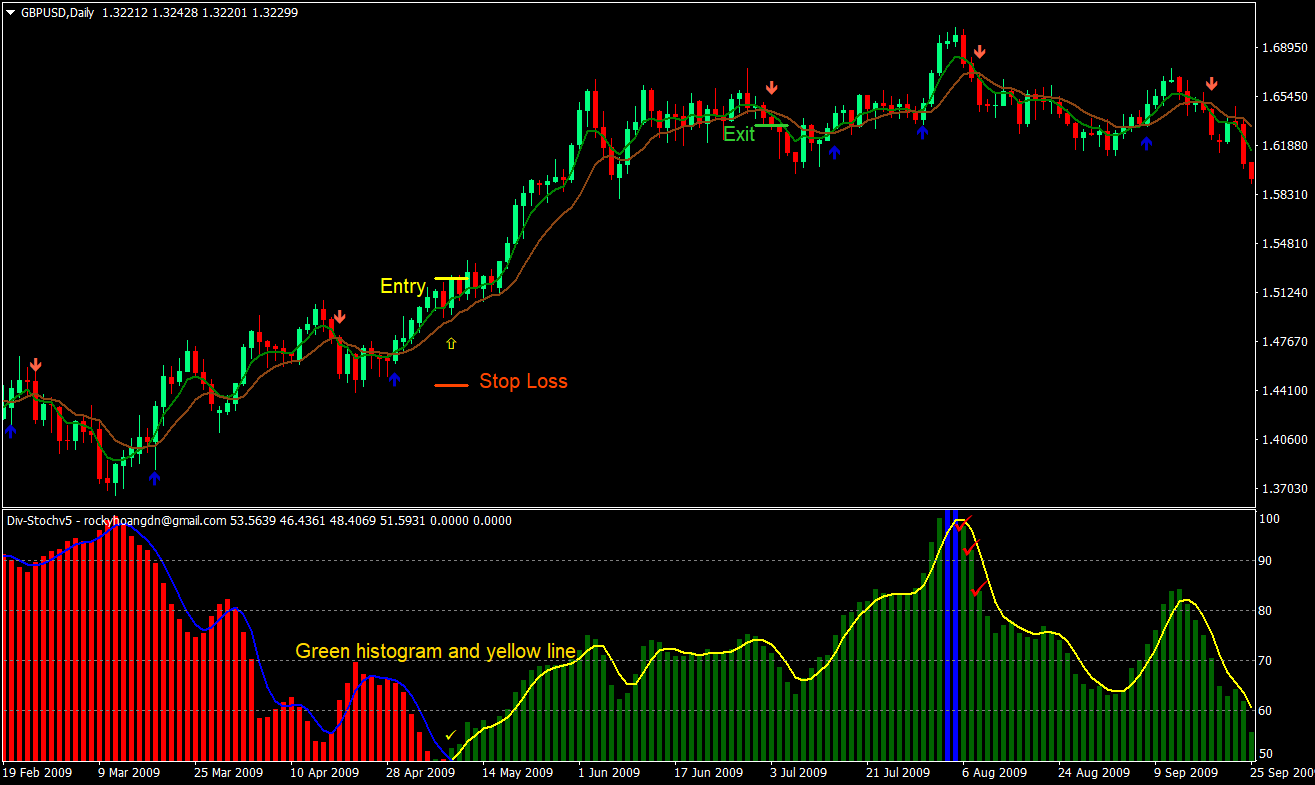
Task: Click the blue up arrow near 3 Jul 2009
Action: [x=836, y=150]
